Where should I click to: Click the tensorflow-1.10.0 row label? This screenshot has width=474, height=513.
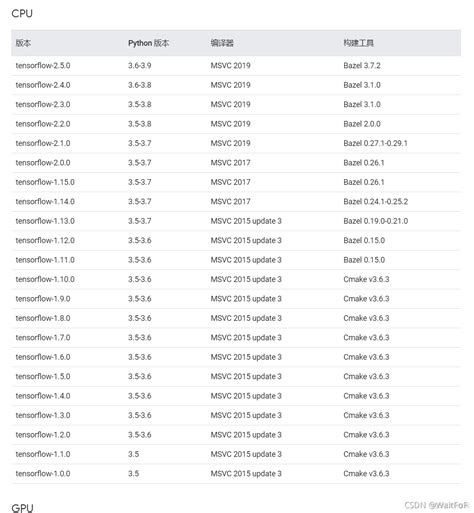pos(45,279)
